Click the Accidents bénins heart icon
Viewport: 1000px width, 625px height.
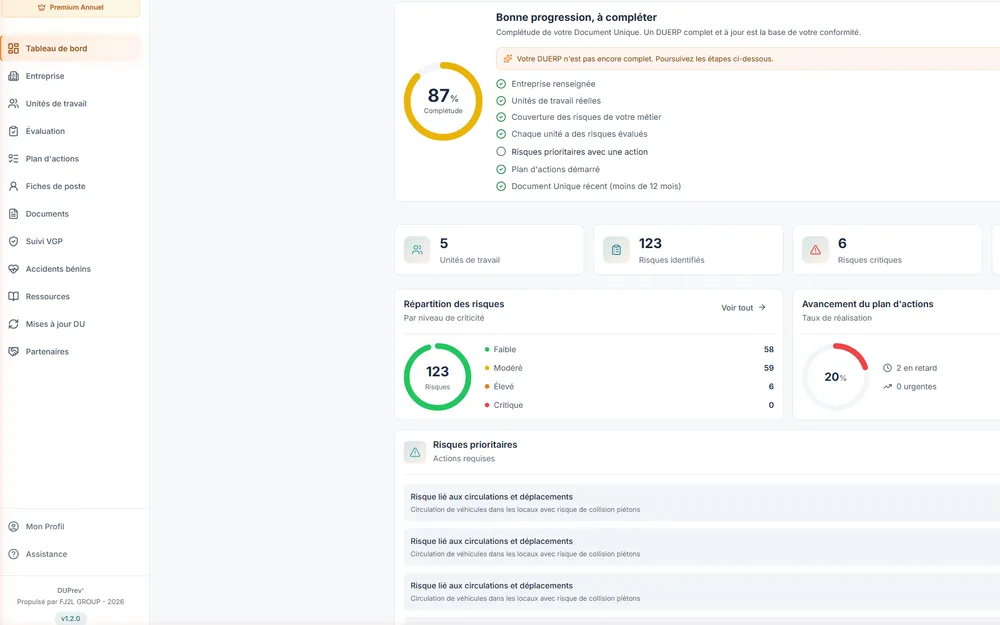pos(13,268)
